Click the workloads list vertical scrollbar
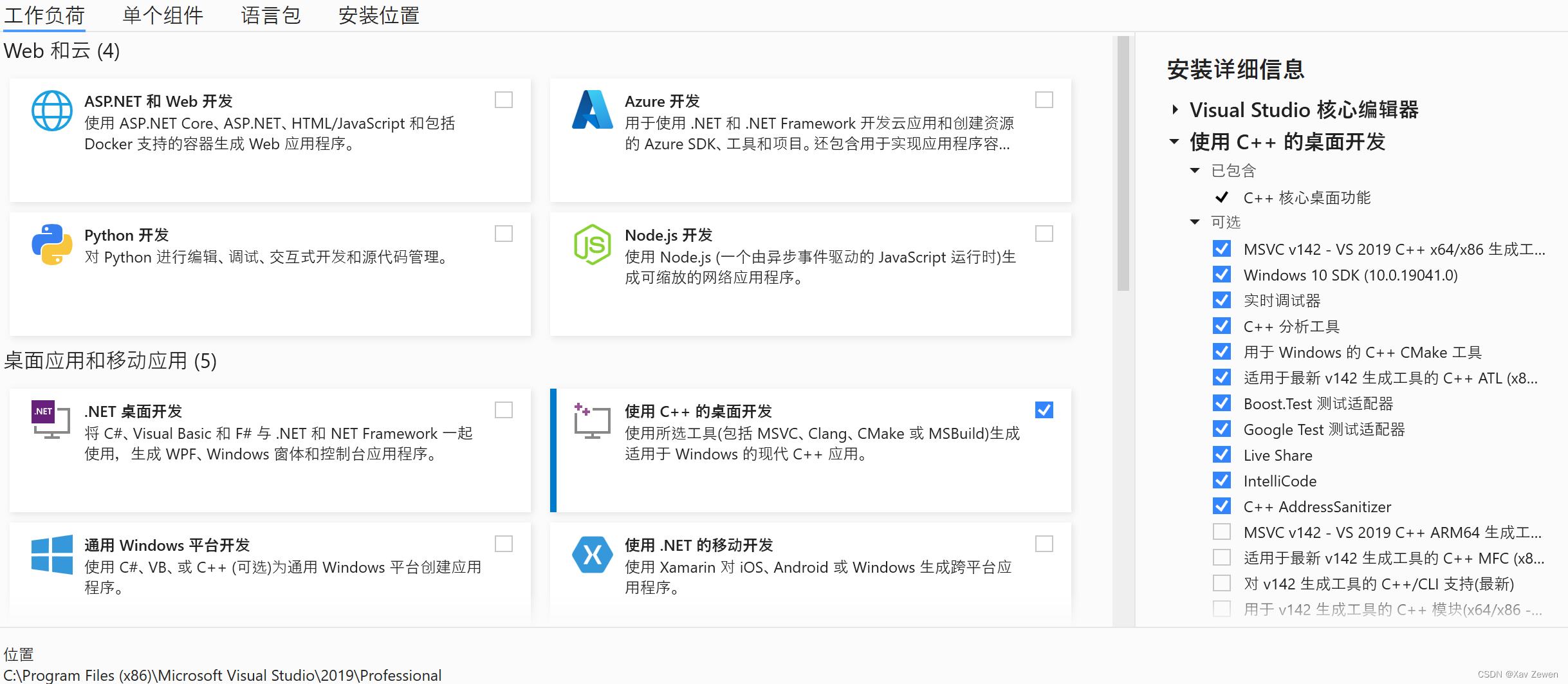1568x684 pixels. pyautogui.click(x=1123, y=163)
